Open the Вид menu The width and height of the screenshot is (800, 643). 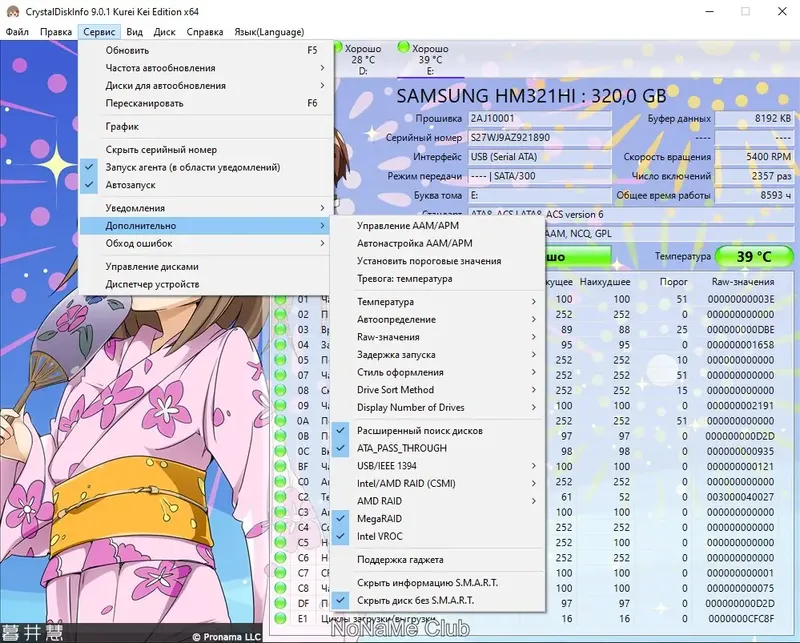pos(133,31)
